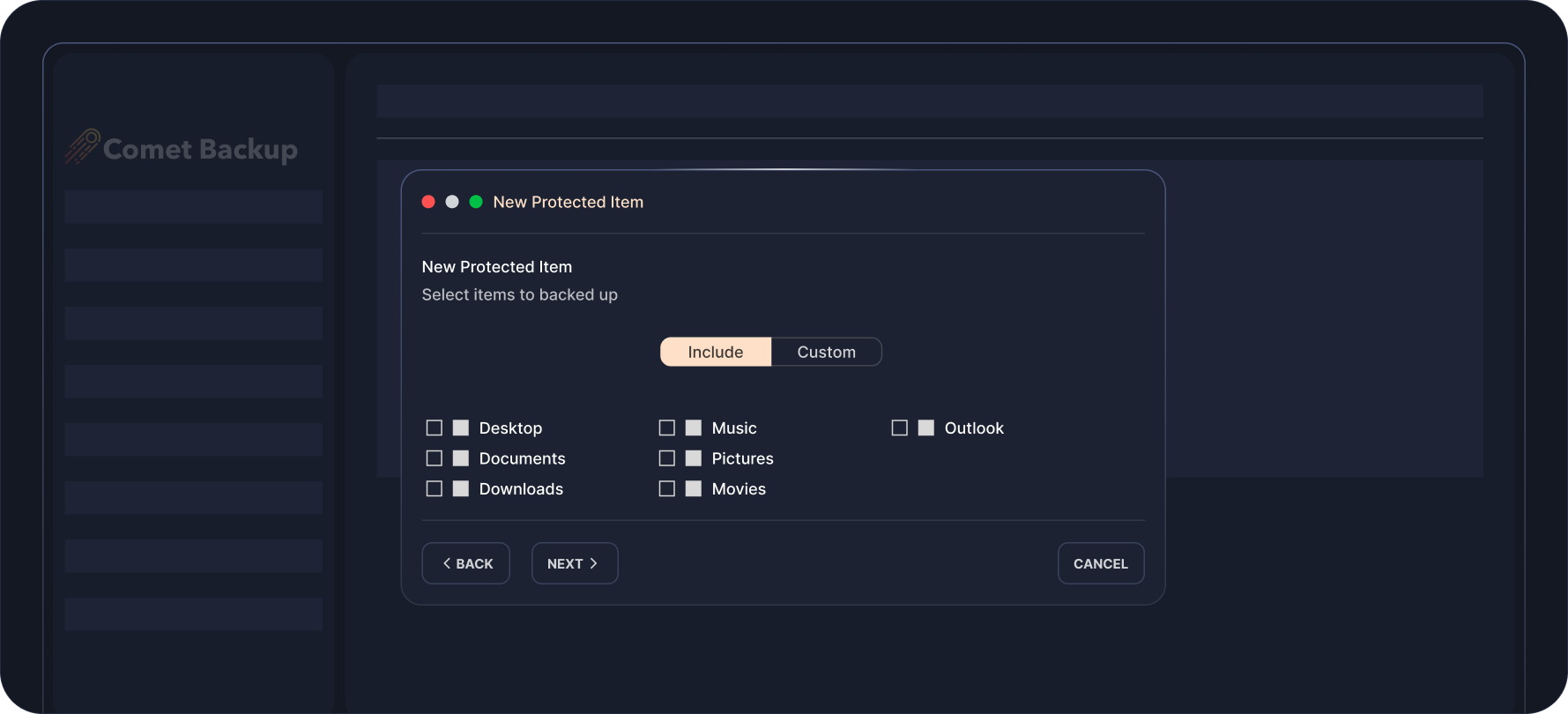
Task: Go back with the BACK button
Action: click(466, 563)
